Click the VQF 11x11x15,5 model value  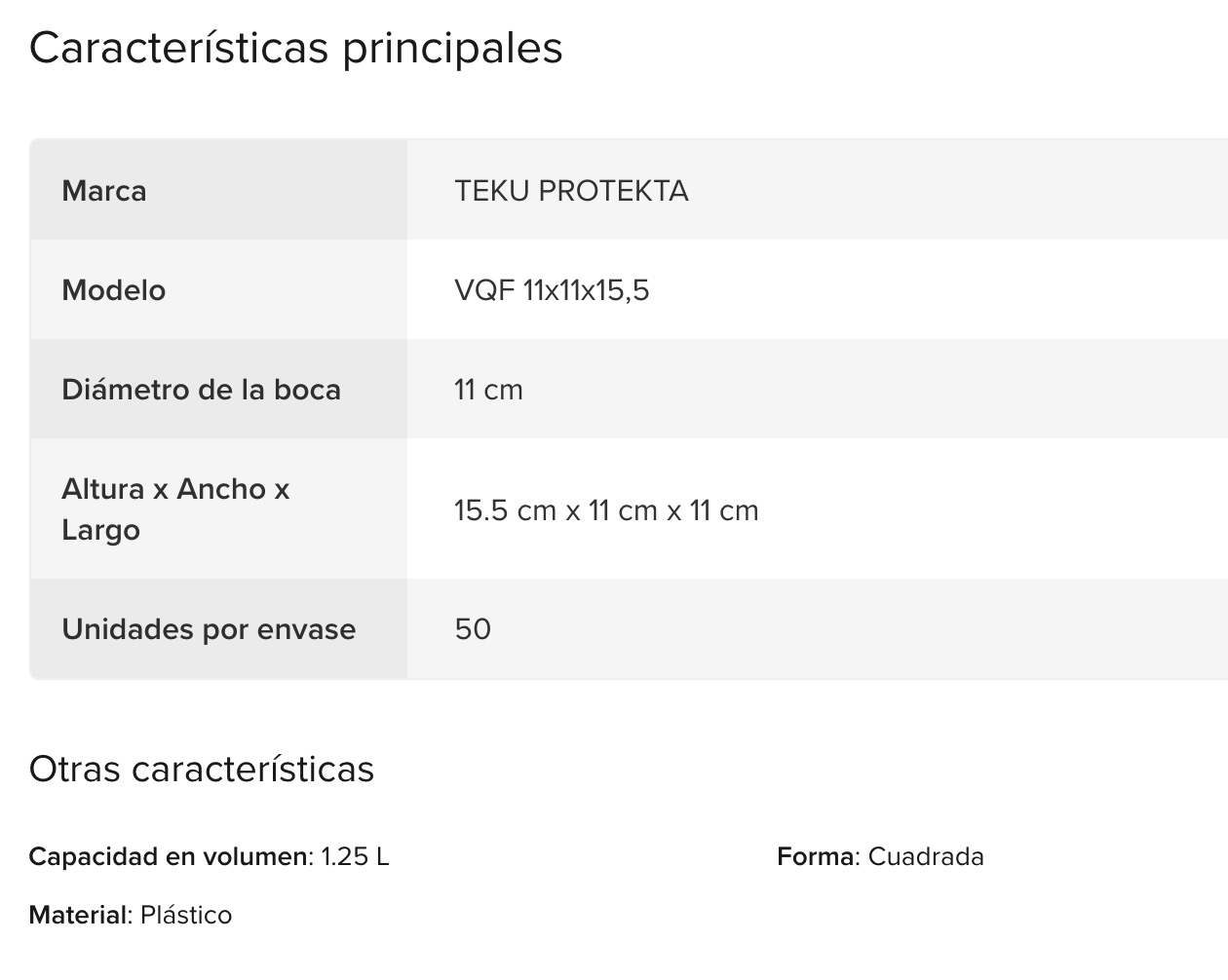pos(552,290)
